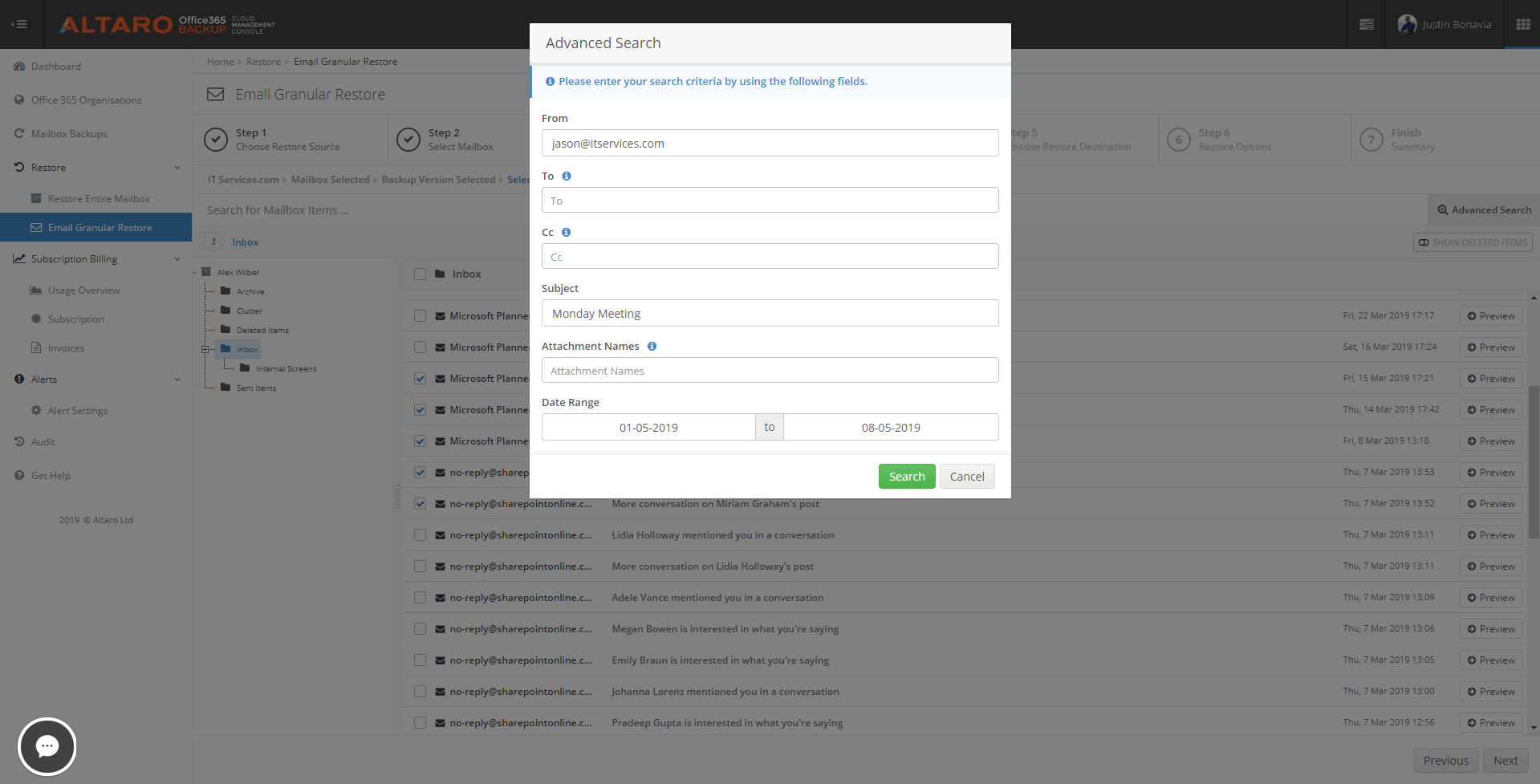Uncheck the Fri, 8 Mar 2019 email
The image size is (1540, 784).
(420, 441)
